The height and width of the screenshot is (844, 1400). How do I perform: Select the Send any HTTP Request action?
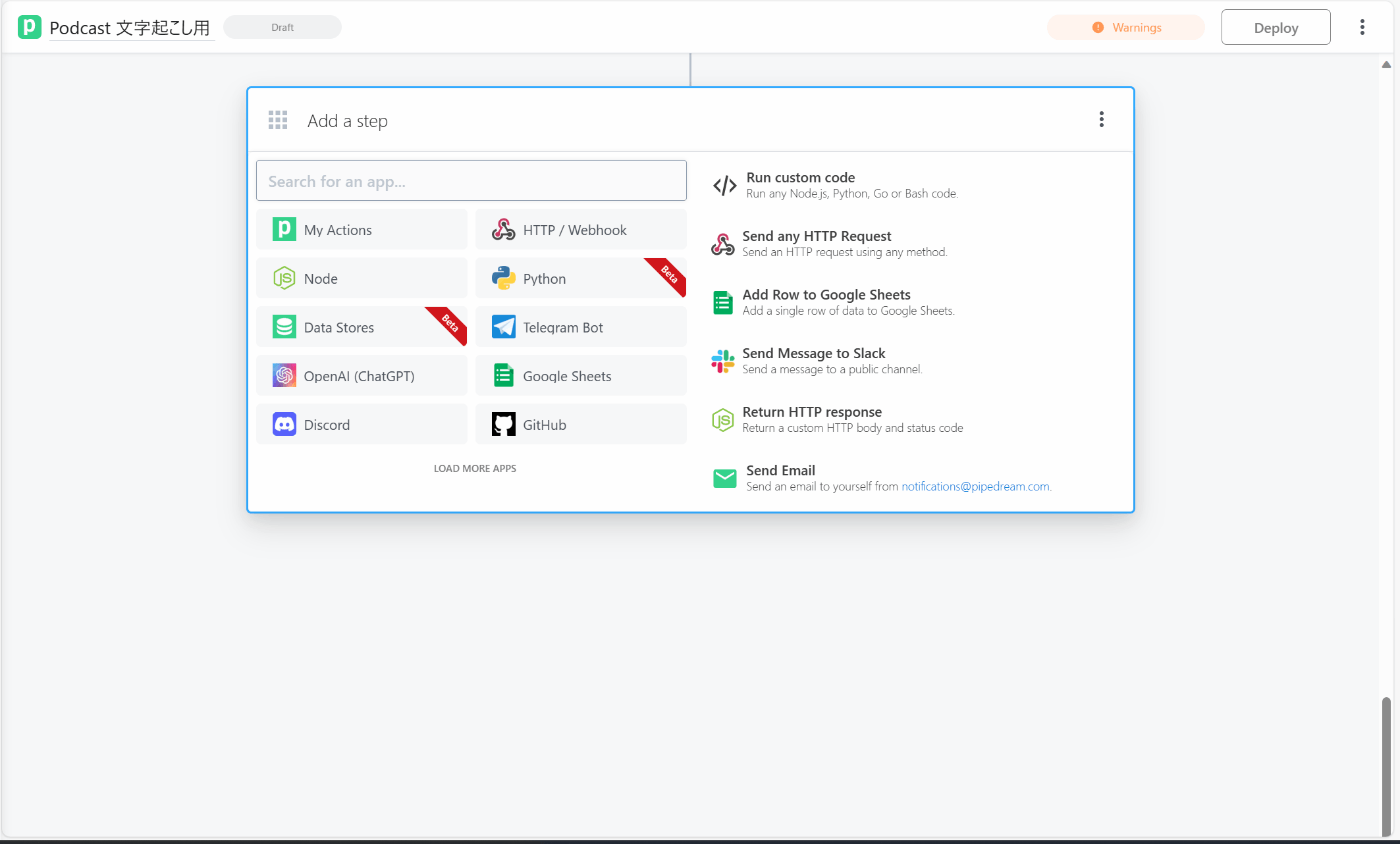[x=829, y=244]
